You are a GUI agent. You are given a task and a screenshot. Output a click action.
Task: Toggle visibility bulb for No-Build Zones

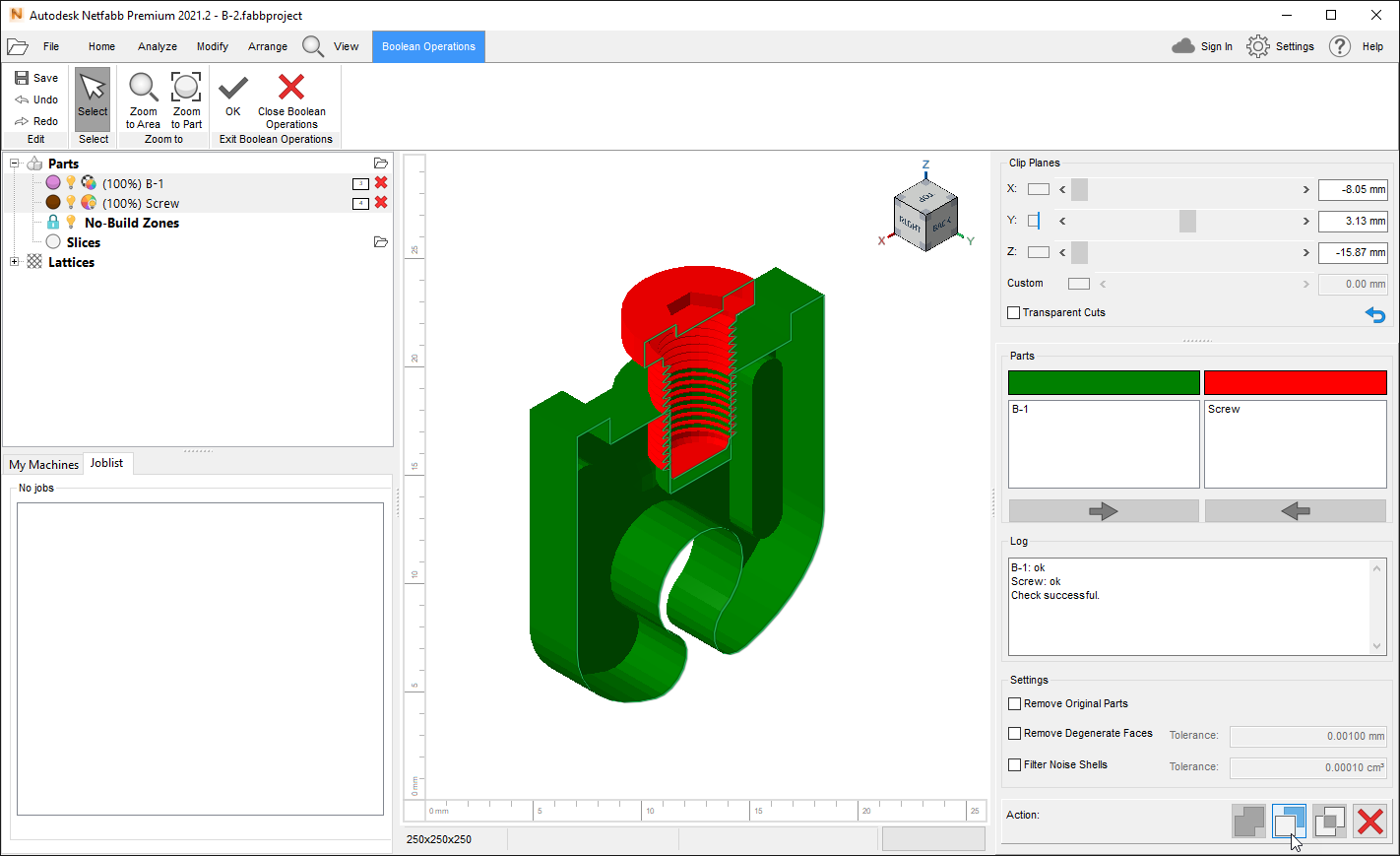coord(71,223)
